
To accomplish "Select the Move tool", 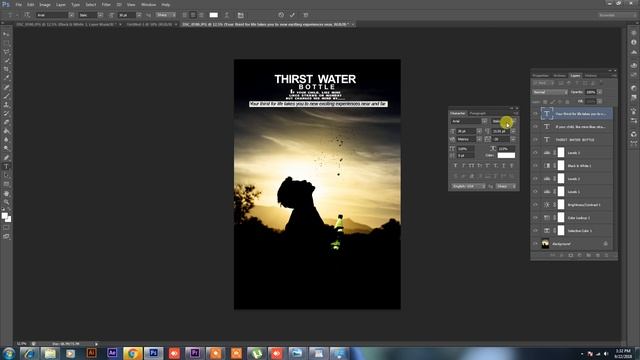I will [6, 34].
